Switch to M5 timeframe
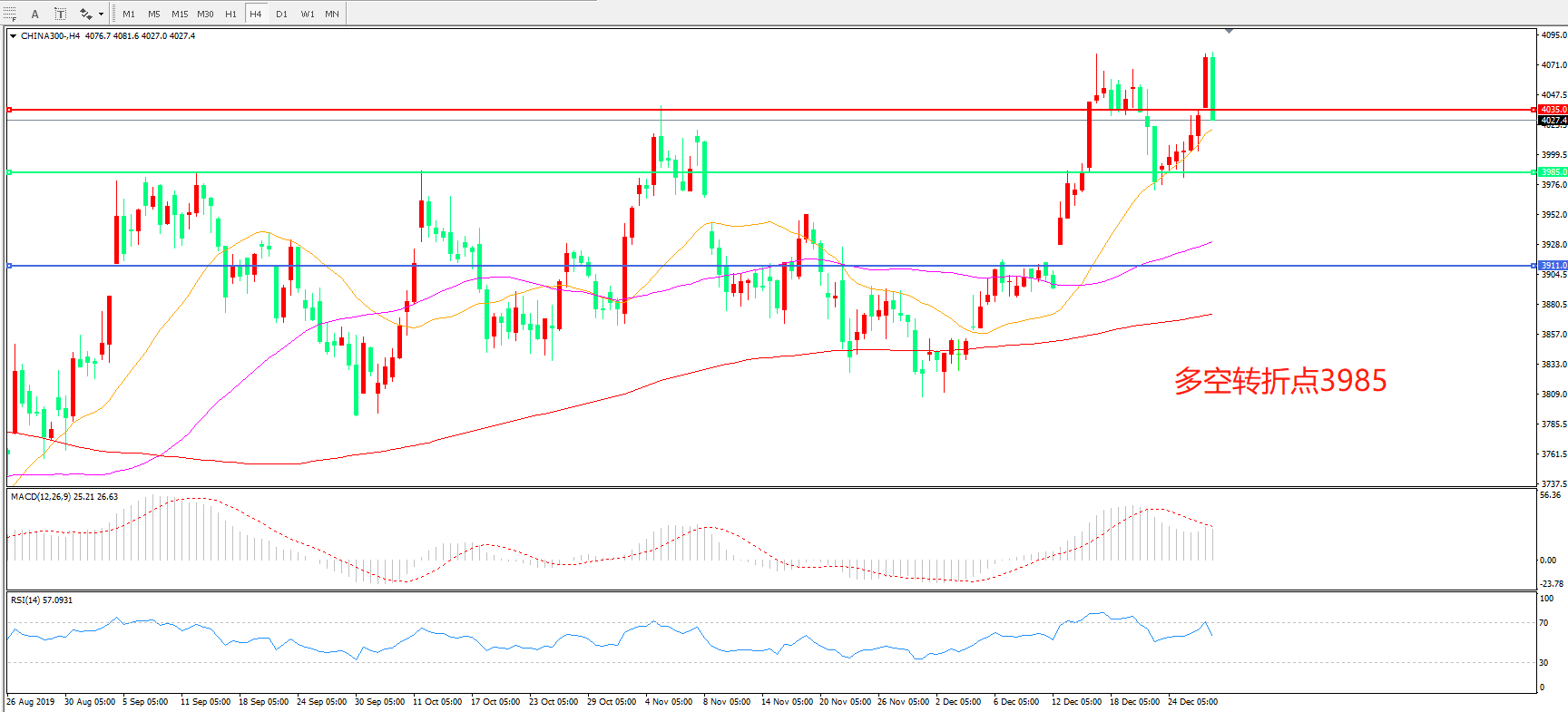This screenshot has height=712, width=1568. click(x=153, y=14)
